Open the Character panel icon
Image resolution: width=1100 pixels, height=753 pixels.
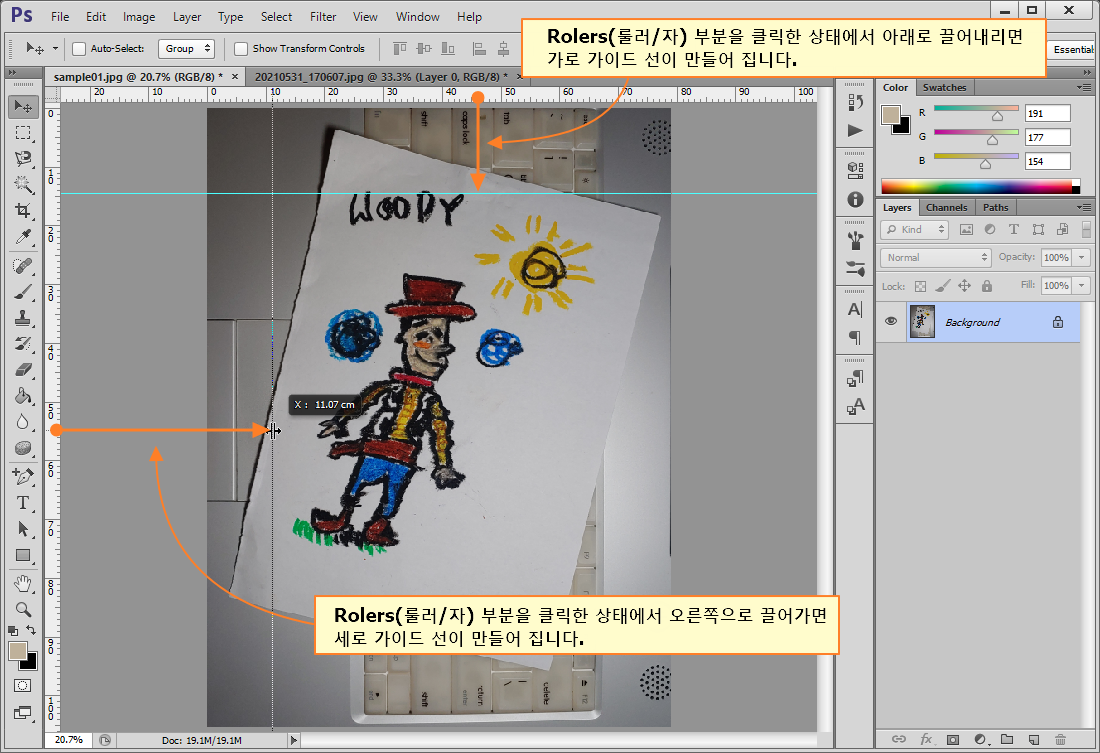pyautogui.click(x=855, y=309)
